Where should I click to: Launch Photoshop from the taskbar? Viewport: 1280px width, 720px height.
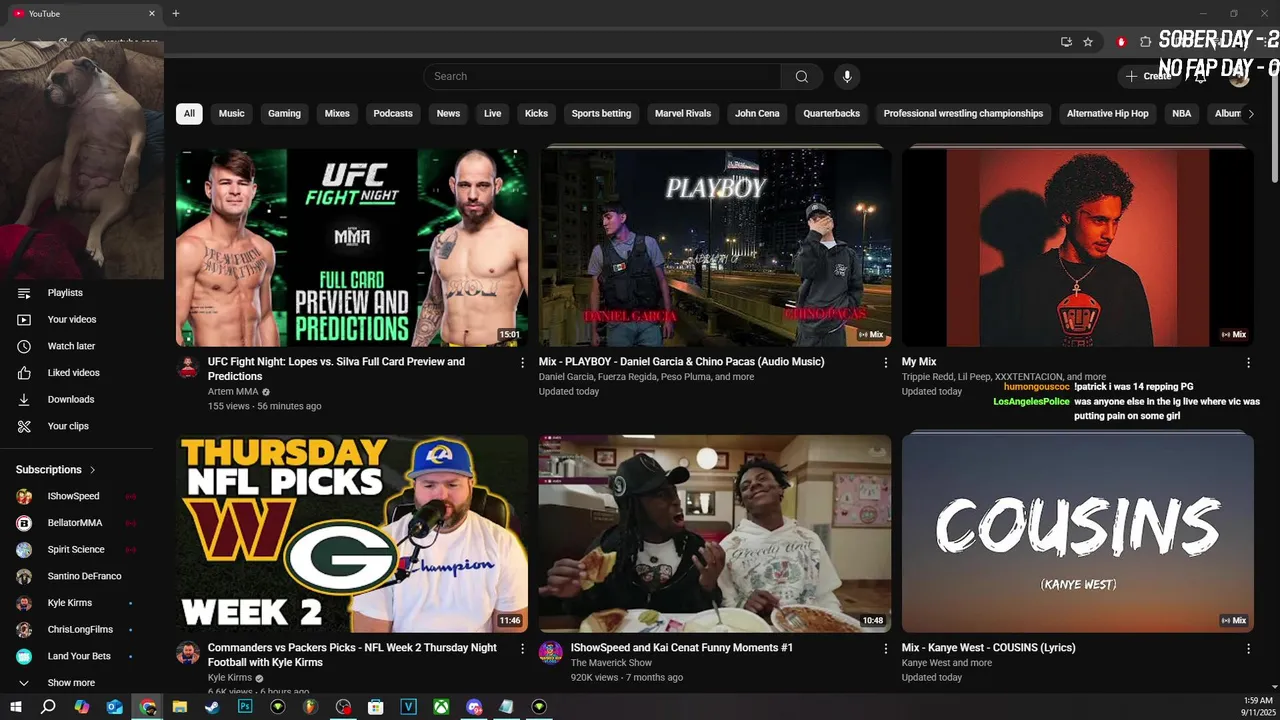coord(245,707)
